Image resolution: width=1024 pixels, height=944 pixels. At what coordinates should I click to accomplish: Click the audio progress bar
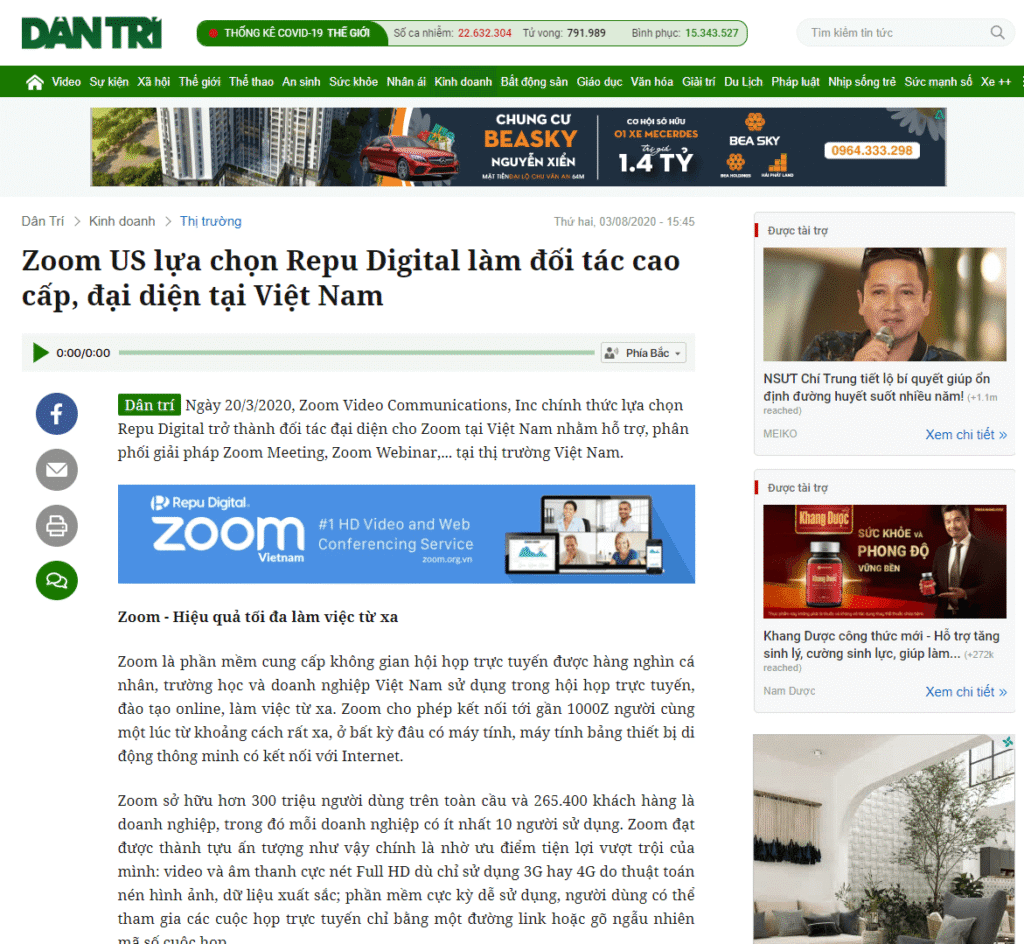click(356, 353)
